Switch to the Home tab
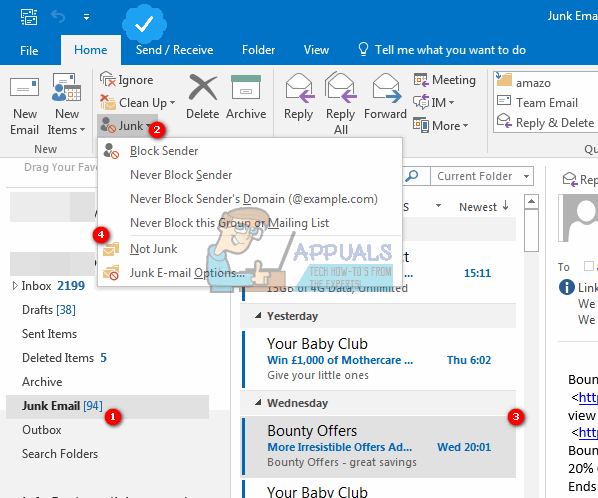 point(91,50)
